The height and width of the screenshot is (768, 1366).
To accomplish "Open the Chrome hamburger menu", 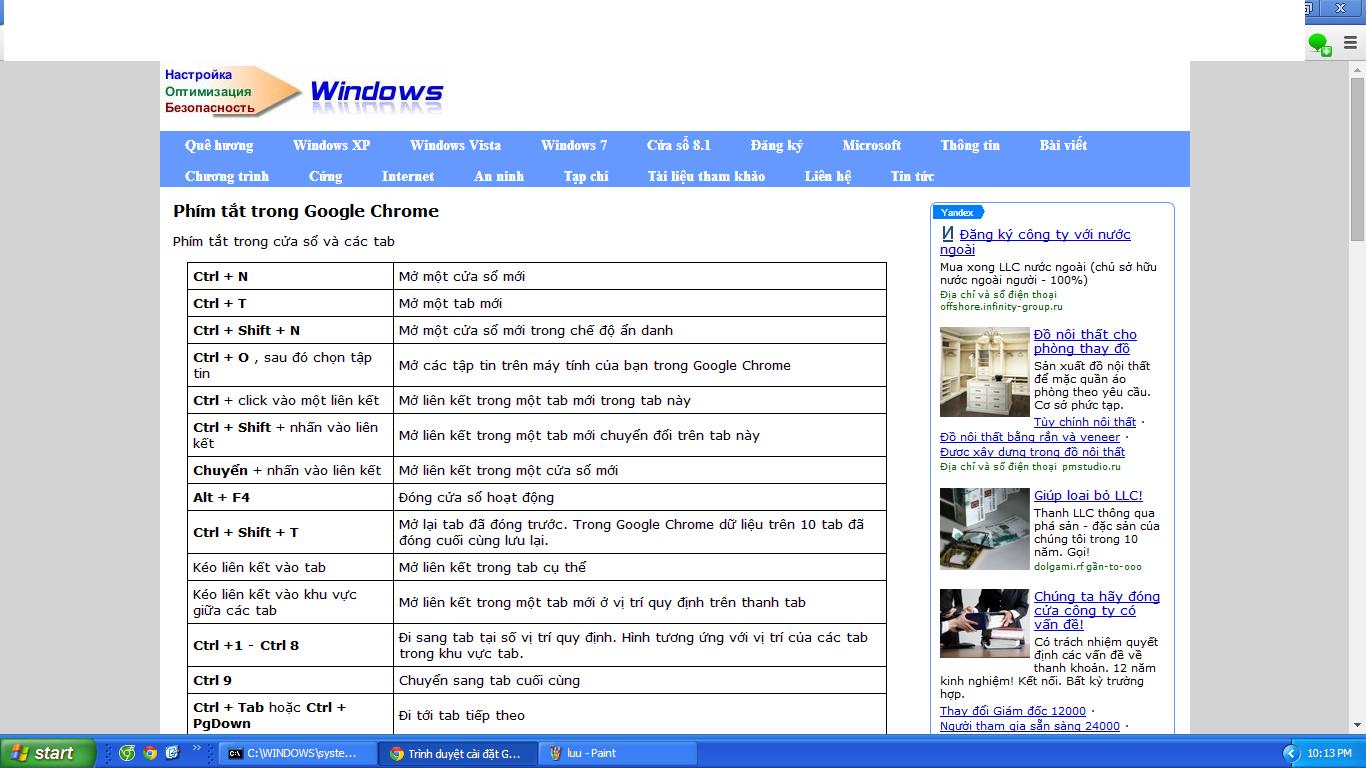I will 1350,43.
